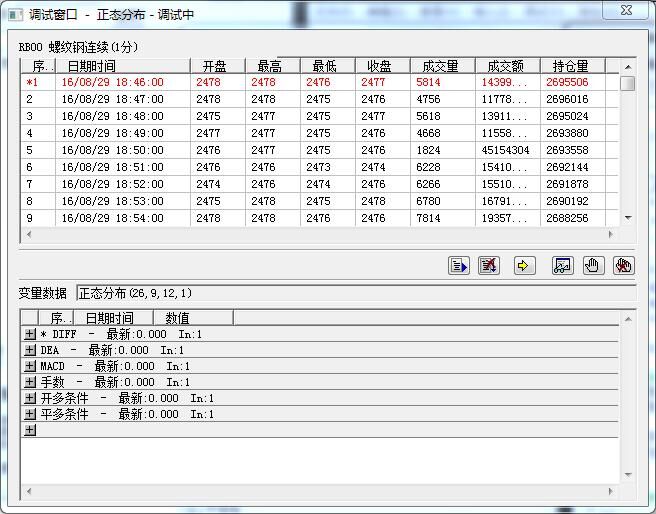Open the chart watch view icon
The width and height of the screenshot is (656, 514).
(x=562, y=265)
